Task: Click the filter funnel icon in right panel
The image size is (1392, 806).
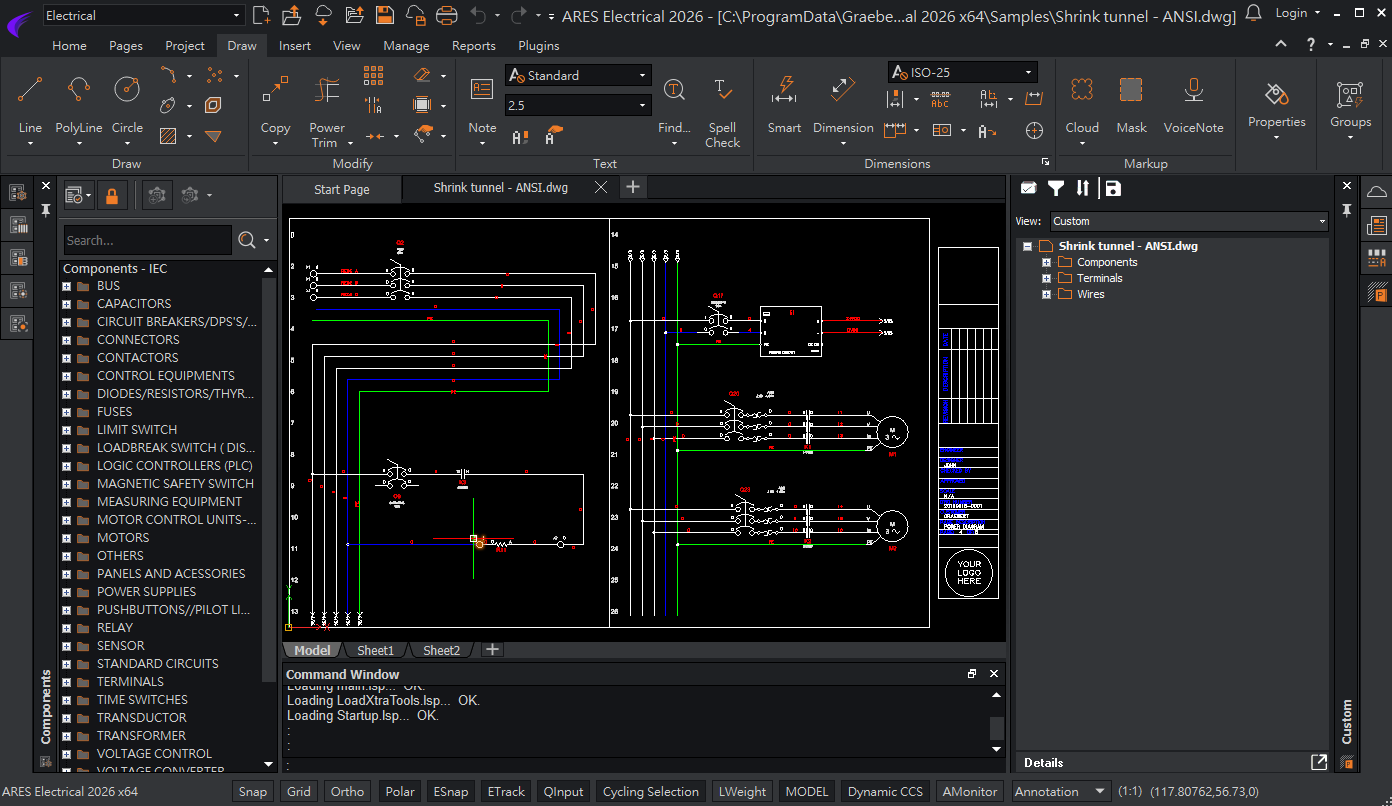Action: (x=1056, y=188)
